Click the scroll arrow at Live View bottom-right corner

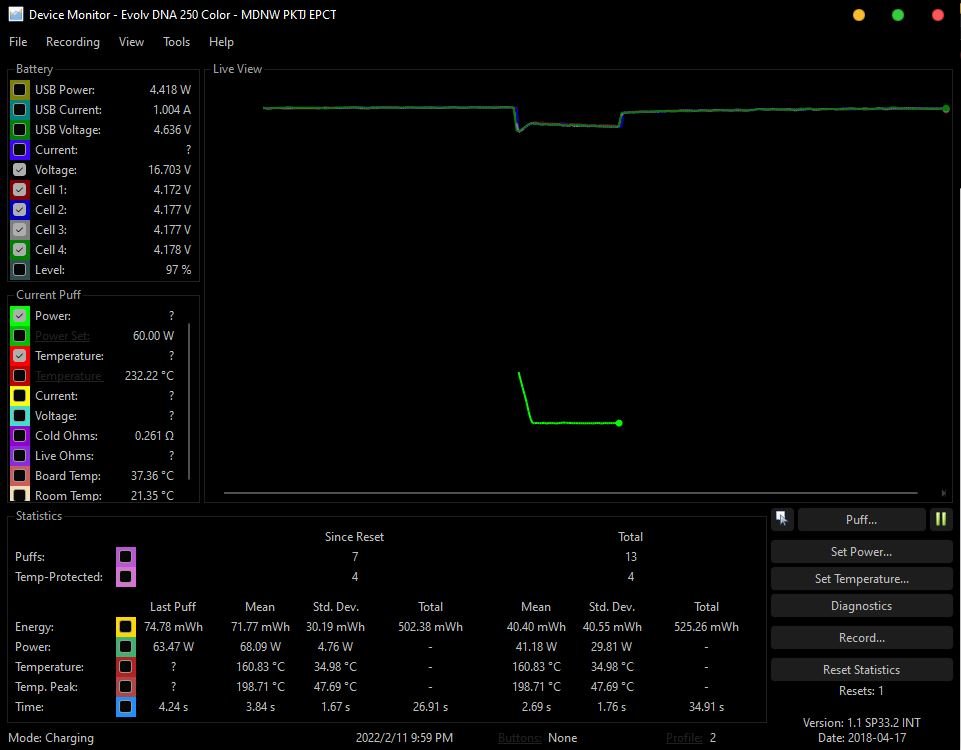[x=944, y=492]
